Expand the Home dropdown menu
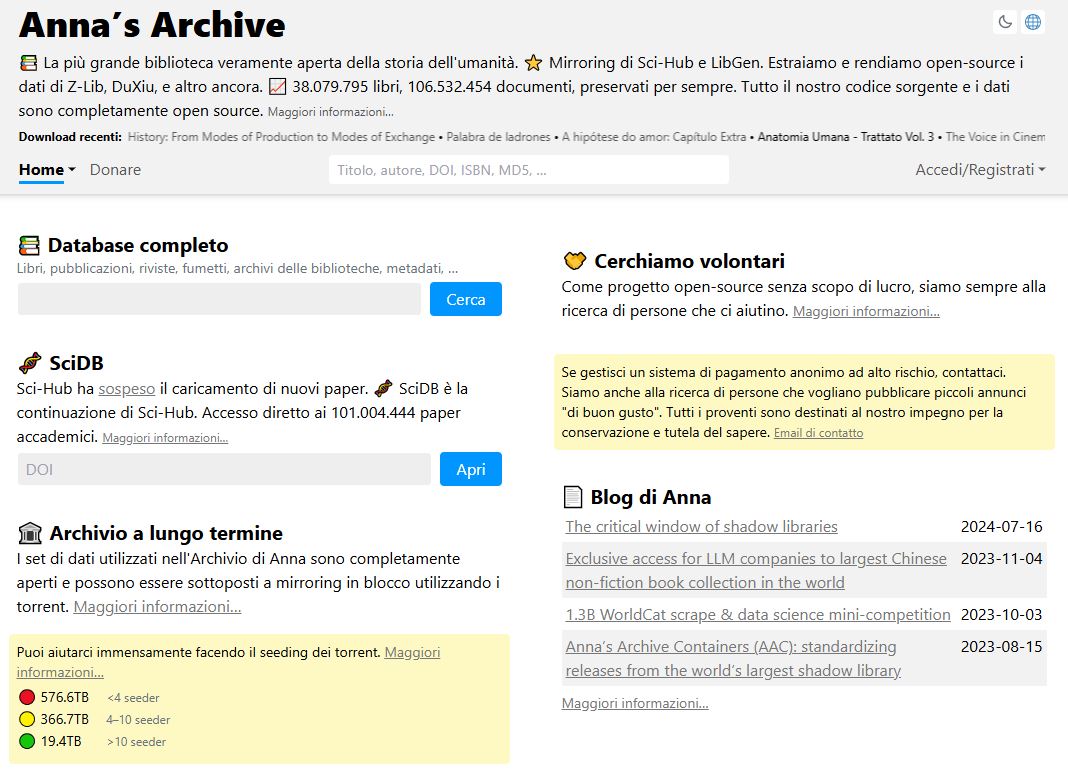Image resolution: width=1068 pixels, height=770 pixels. (47, 170)
